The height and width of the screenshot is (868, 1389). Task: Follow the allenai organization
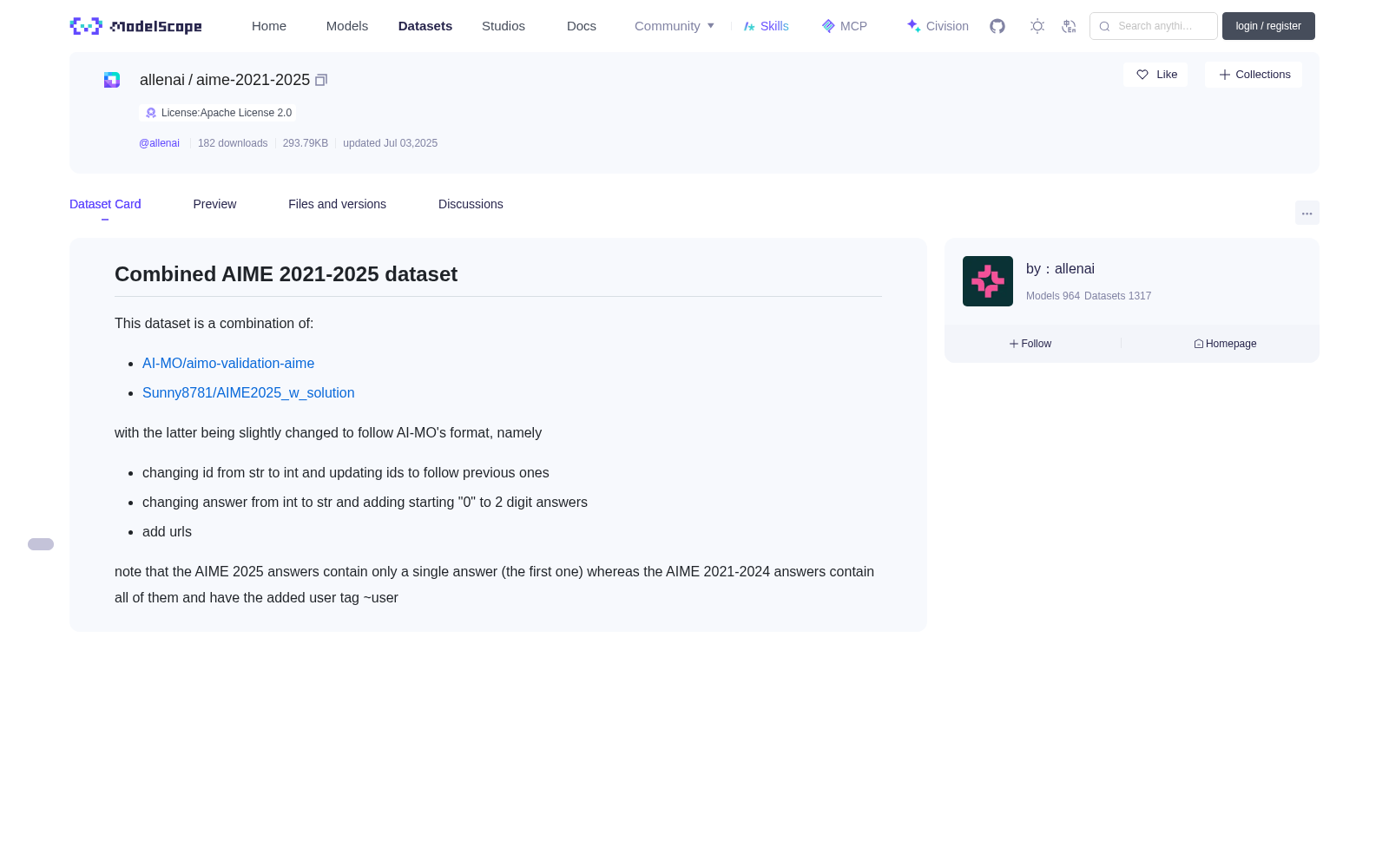point(1030,344)
